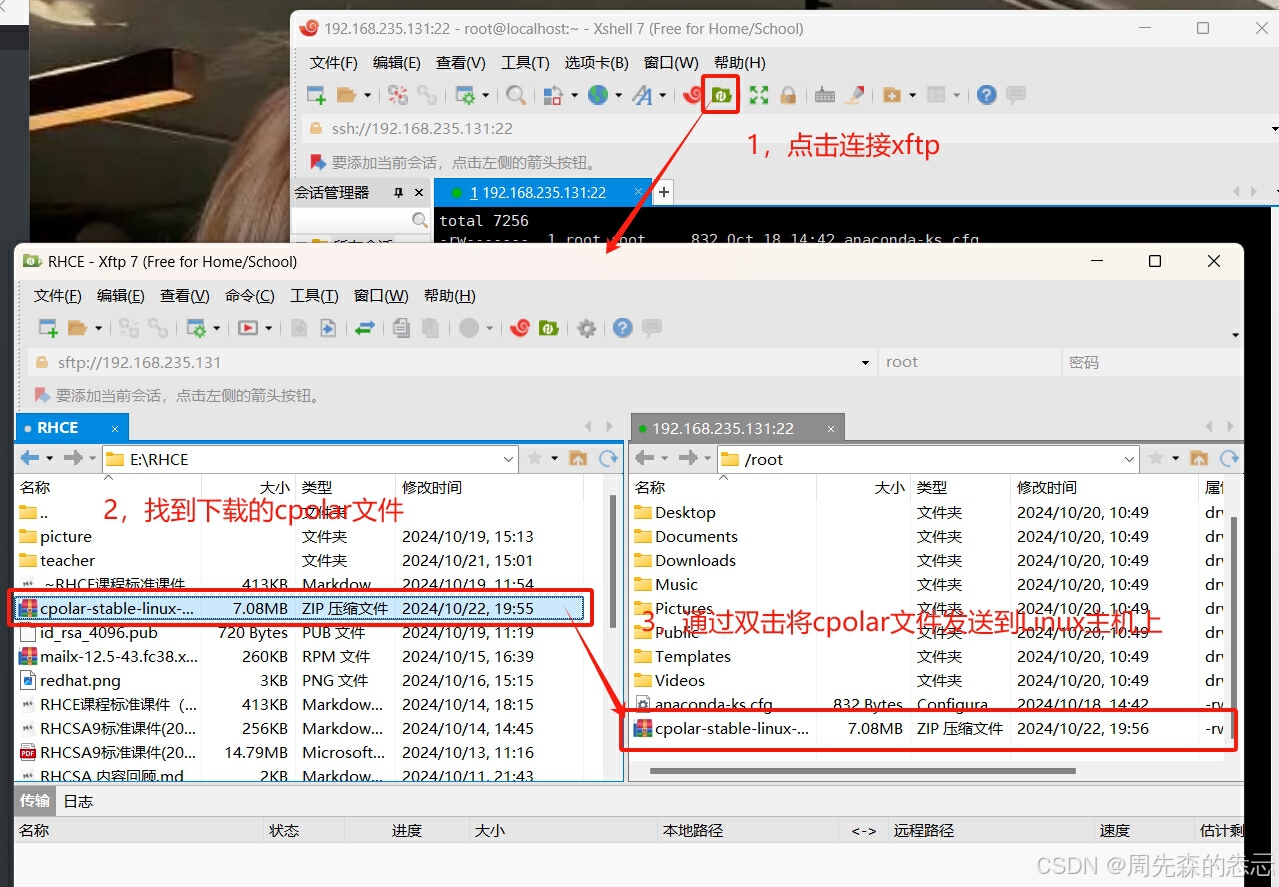Click the keyboard icon in Xshell toolbar
Screen dimensions: 1279x887
[x=825, y=95]
